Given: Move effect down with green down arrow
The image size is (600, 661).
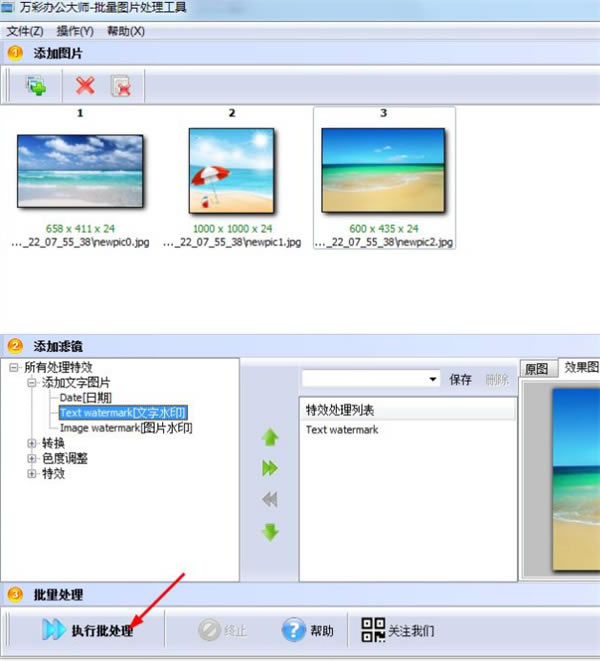Looking at the screenshot, I should pyautogui.click(x=270, y=532).
